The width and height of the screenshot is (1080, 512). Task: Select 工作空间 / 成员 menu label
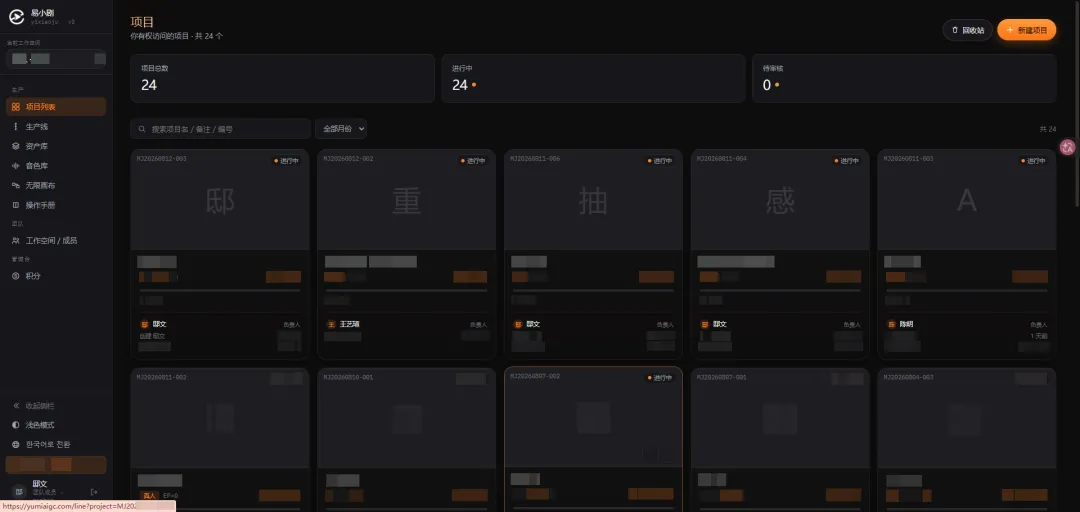(x=51, y=240)
